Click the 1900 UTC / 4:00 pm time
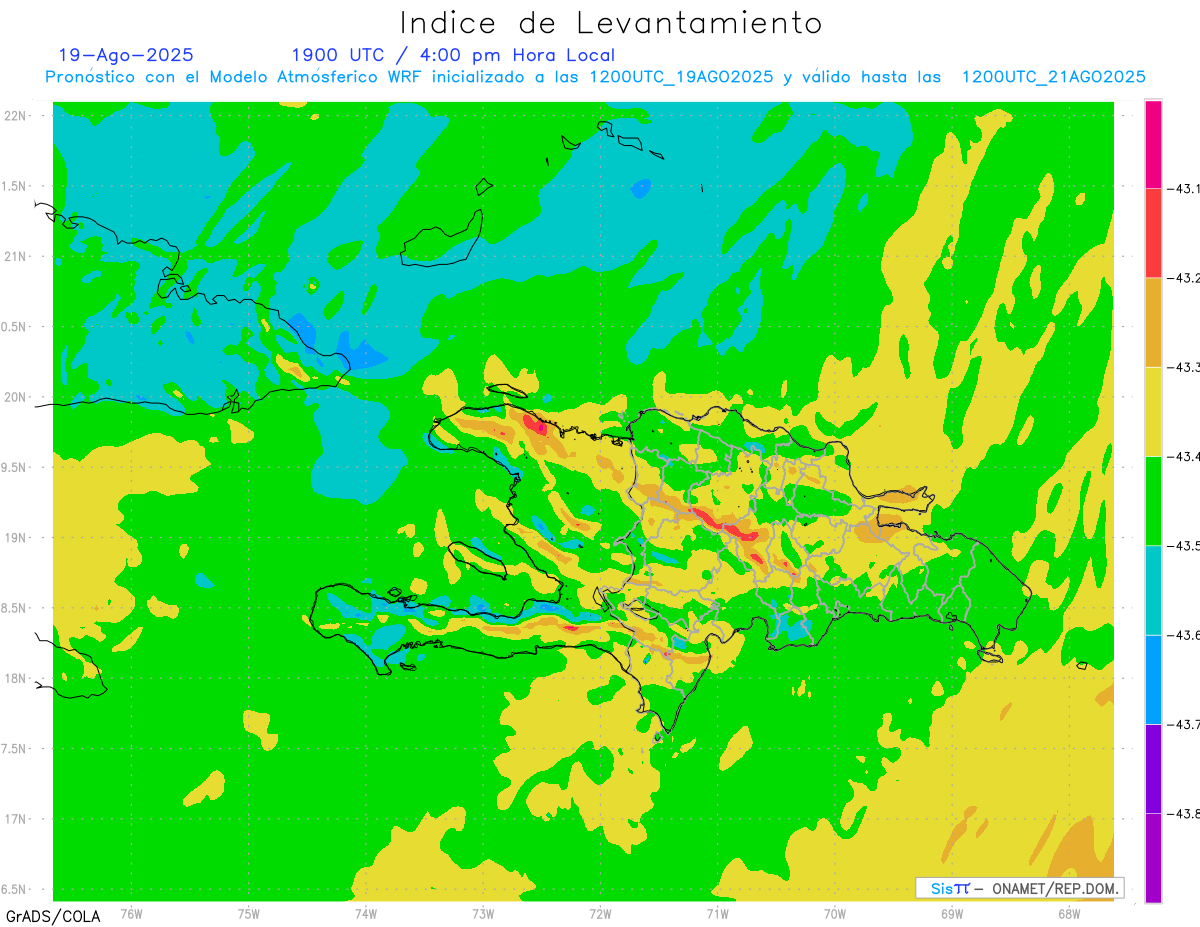Screen dimensions: 1200x927 [x=453, y=55]
